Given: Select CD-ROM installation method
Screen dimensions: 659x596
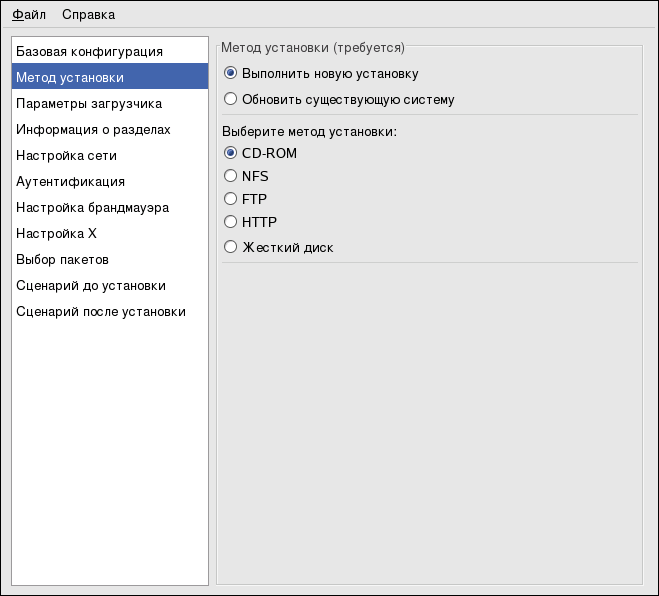Looking at the screenshot, I should (x=231, y=153).
